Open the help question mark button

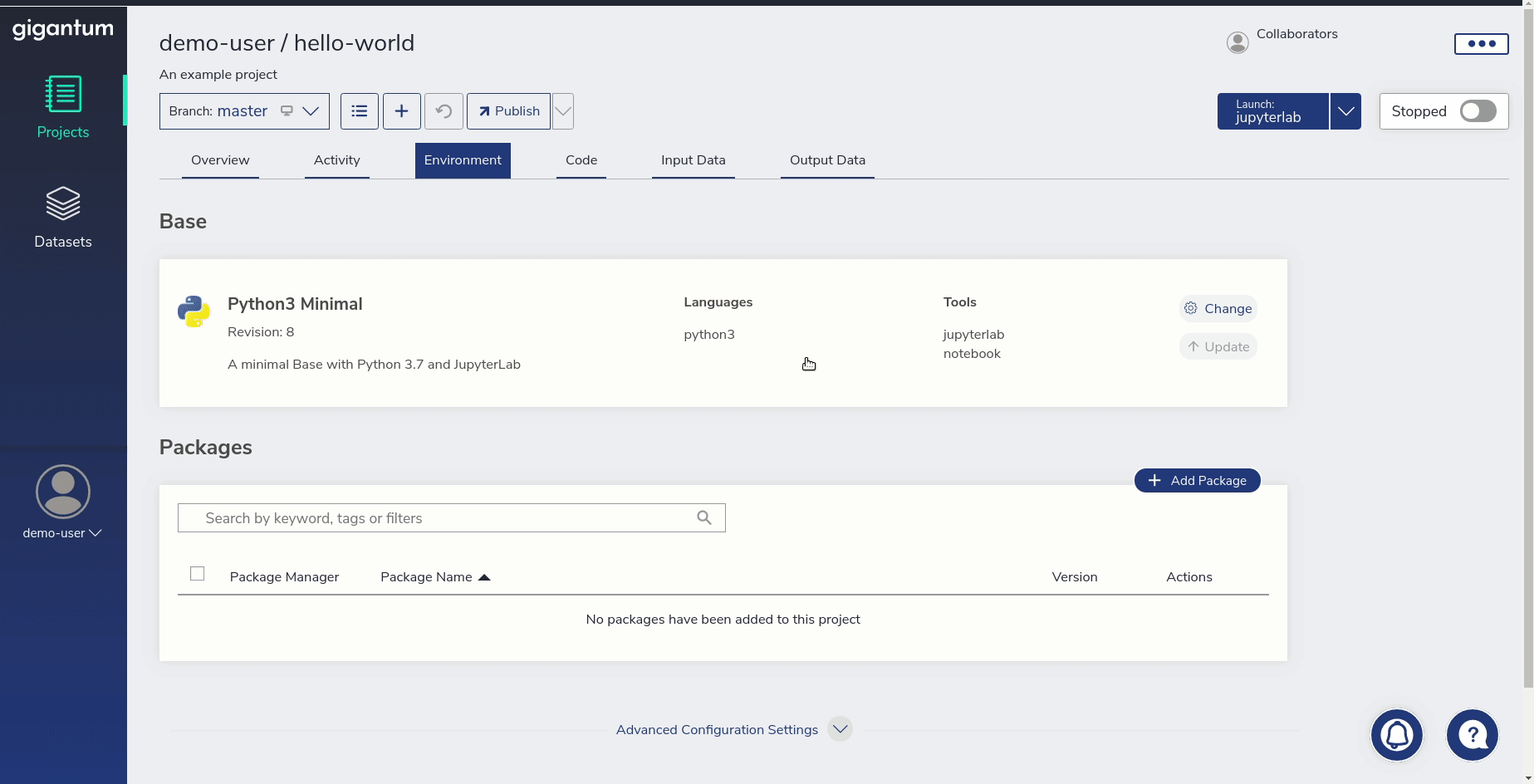1473,735
